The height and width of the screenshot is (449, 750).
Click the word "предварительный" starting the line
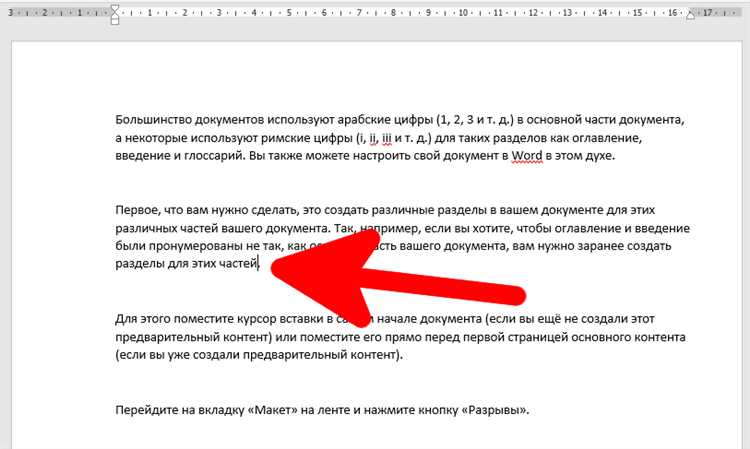pos(167,337)
